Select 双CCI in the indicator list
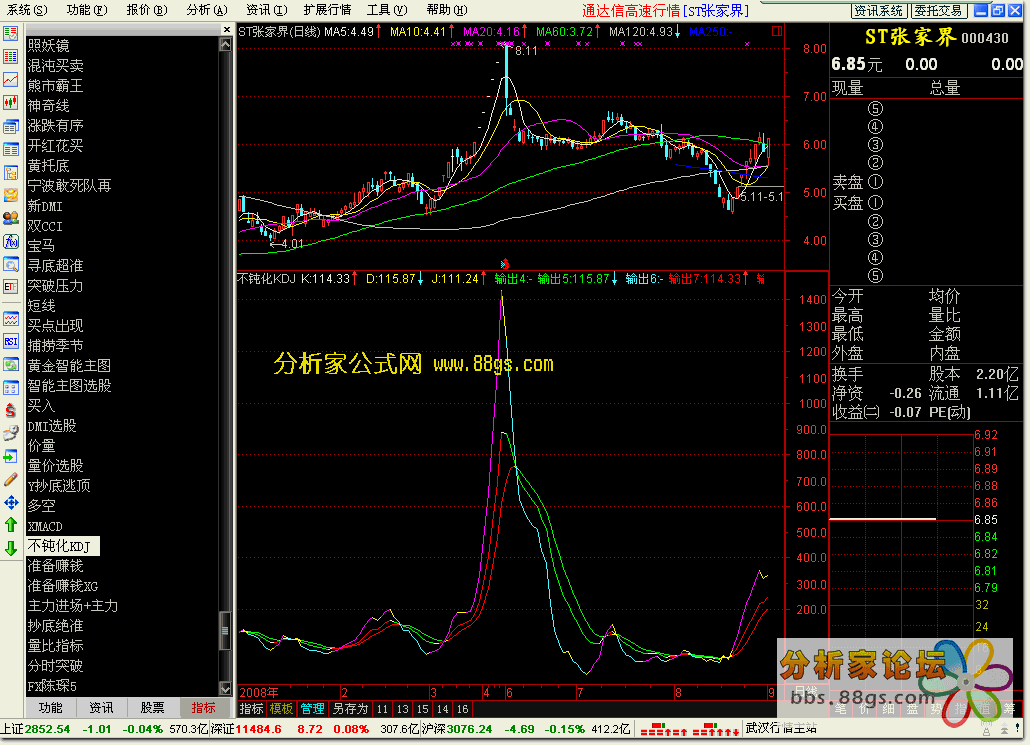 45,225
